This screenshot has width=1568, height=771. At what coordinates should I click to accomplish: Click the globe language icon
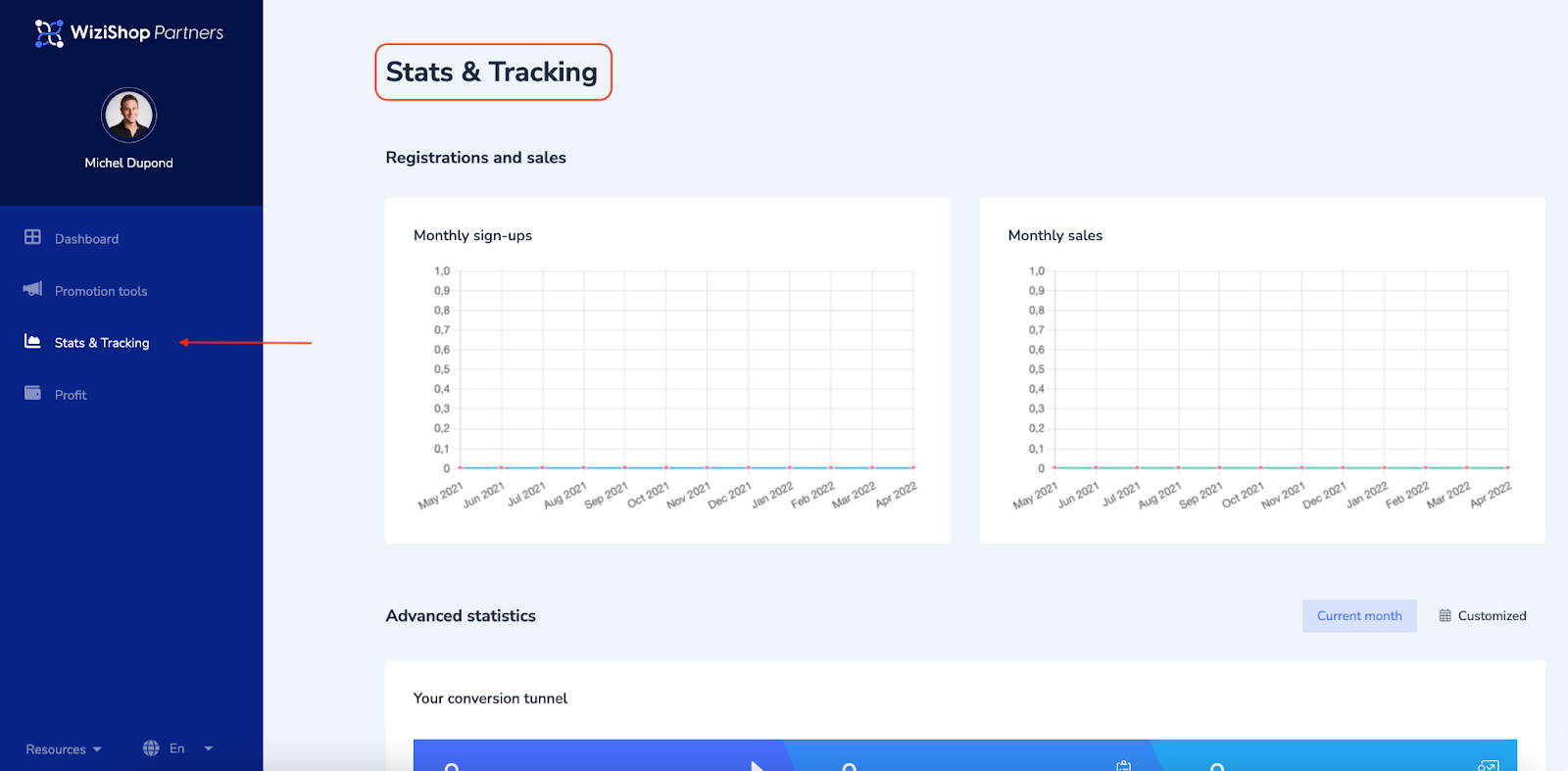click(x=151, y=748)
